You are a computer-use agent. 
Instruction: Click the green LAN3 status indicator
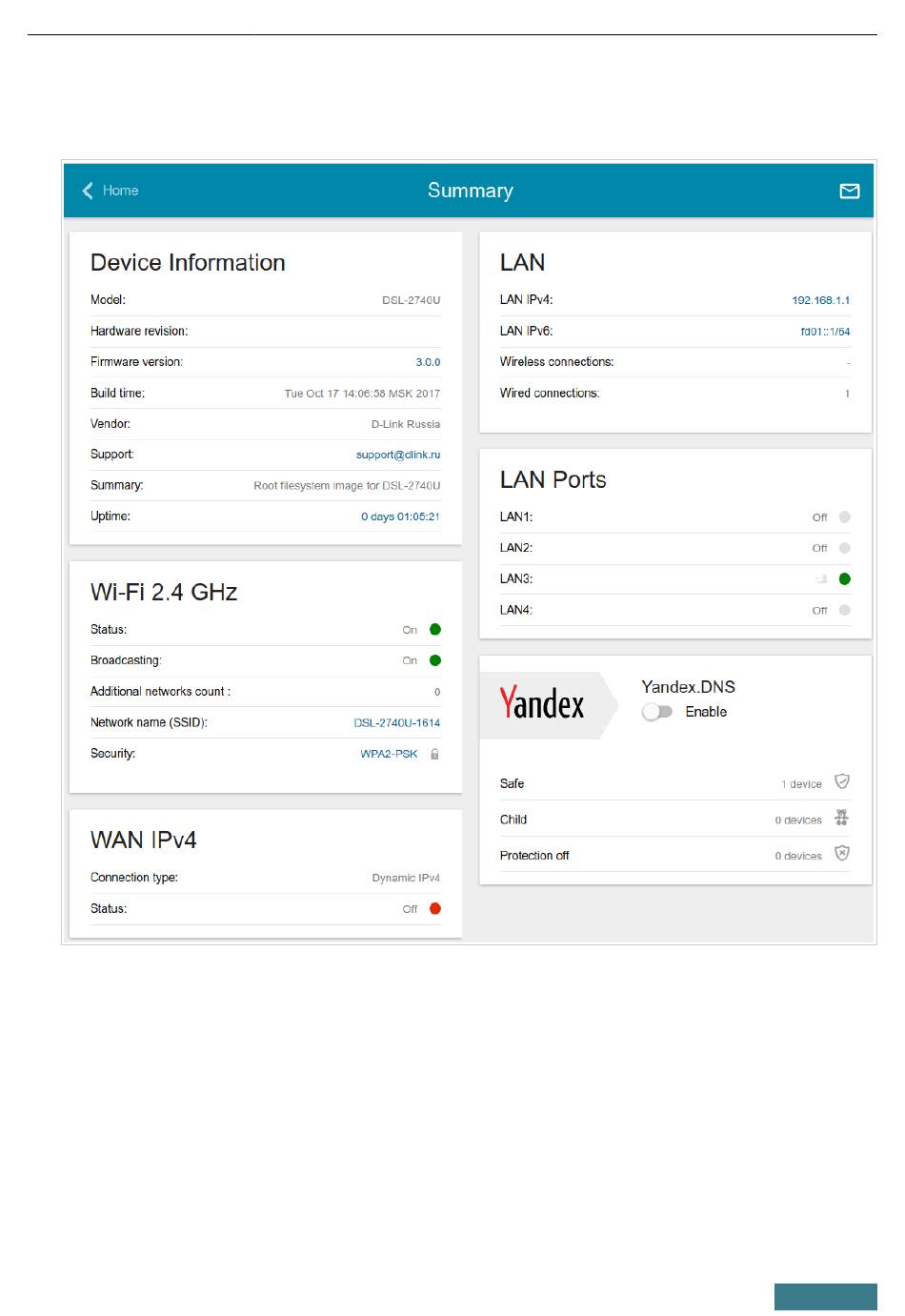point(844,579)
